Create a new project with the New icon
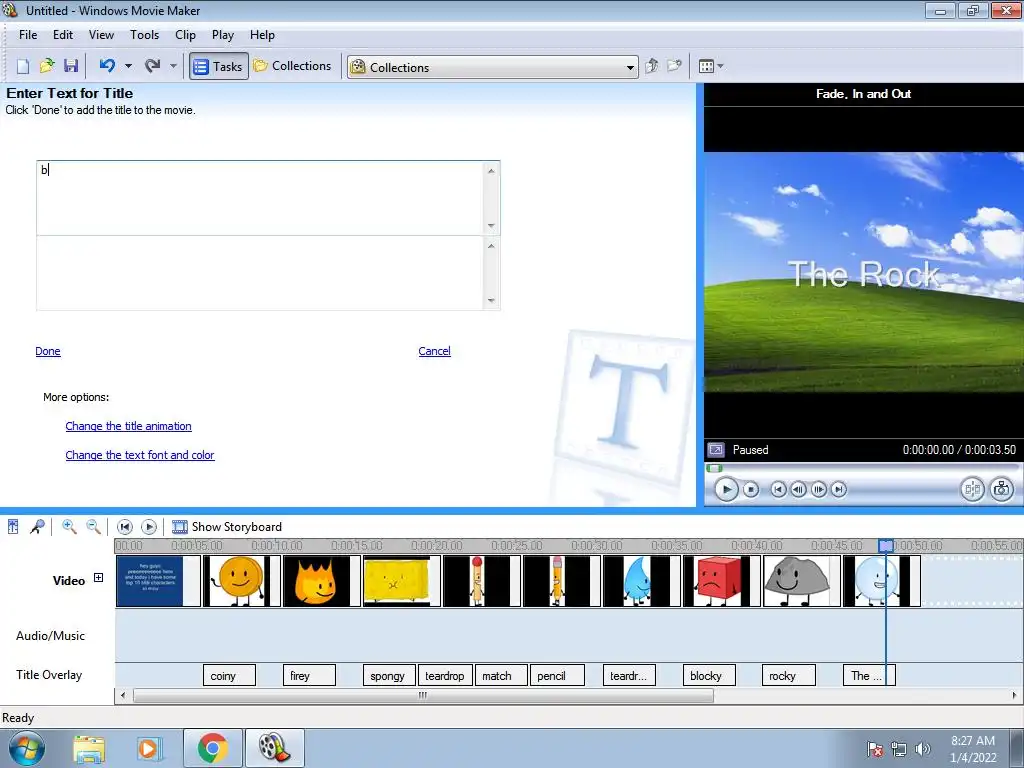The image size is (1024, 768). 23,66
